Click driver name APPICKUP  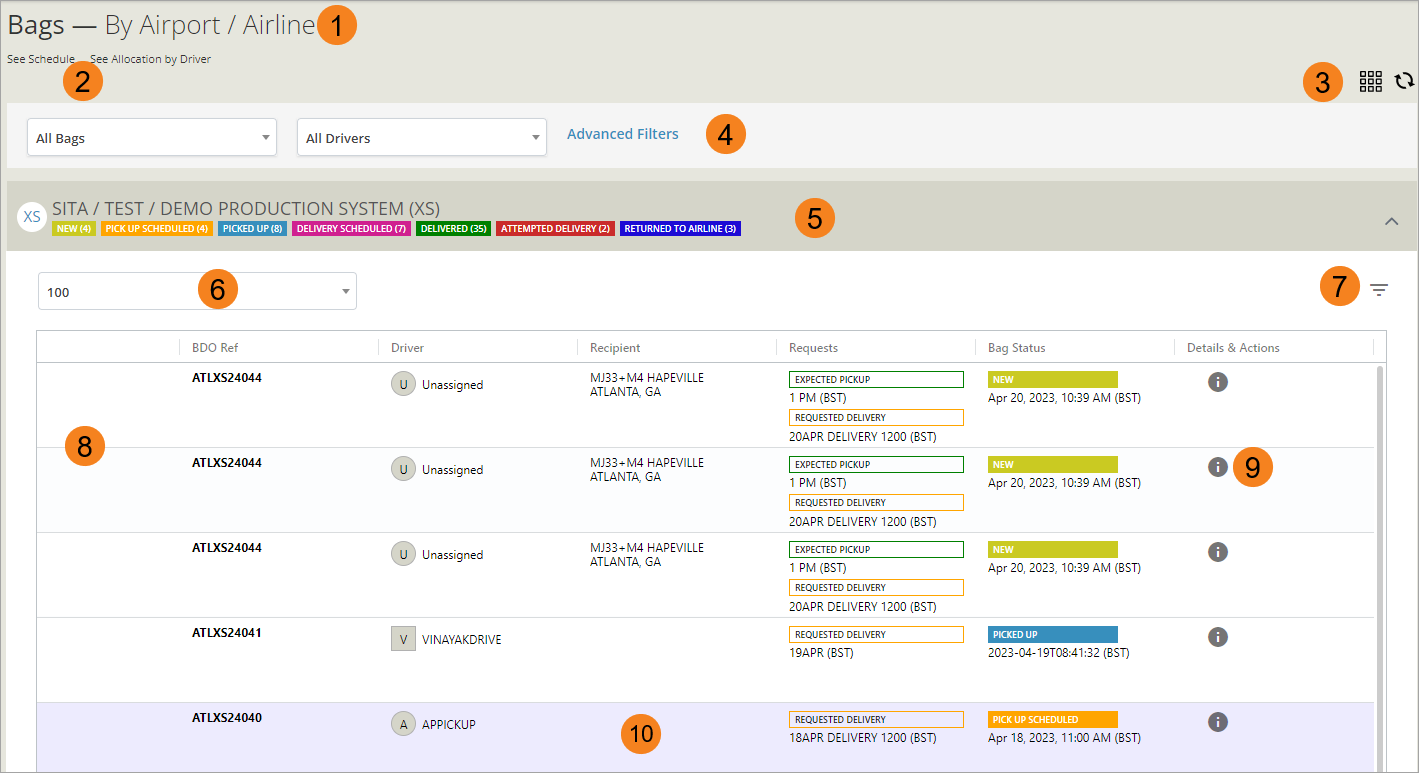pos(448,725)
